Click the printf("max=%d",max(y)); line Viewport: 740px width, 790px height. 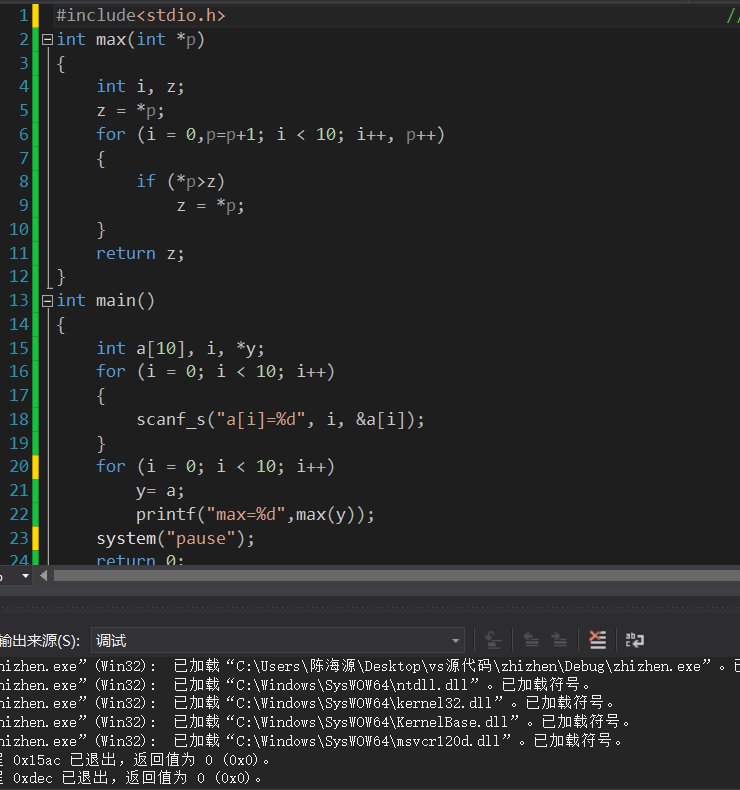point(255,514)
